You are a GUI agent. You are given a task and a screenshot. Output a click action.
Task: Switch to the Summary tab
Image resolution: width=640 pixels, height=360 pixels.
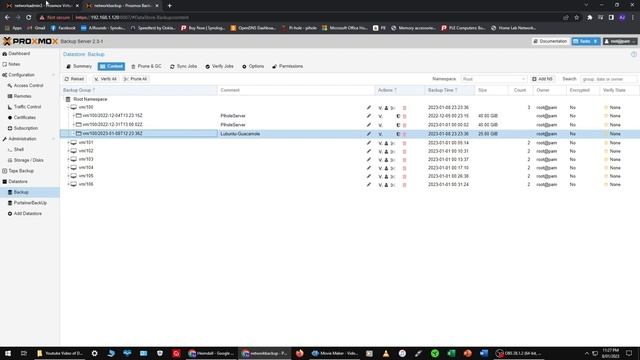79,66
